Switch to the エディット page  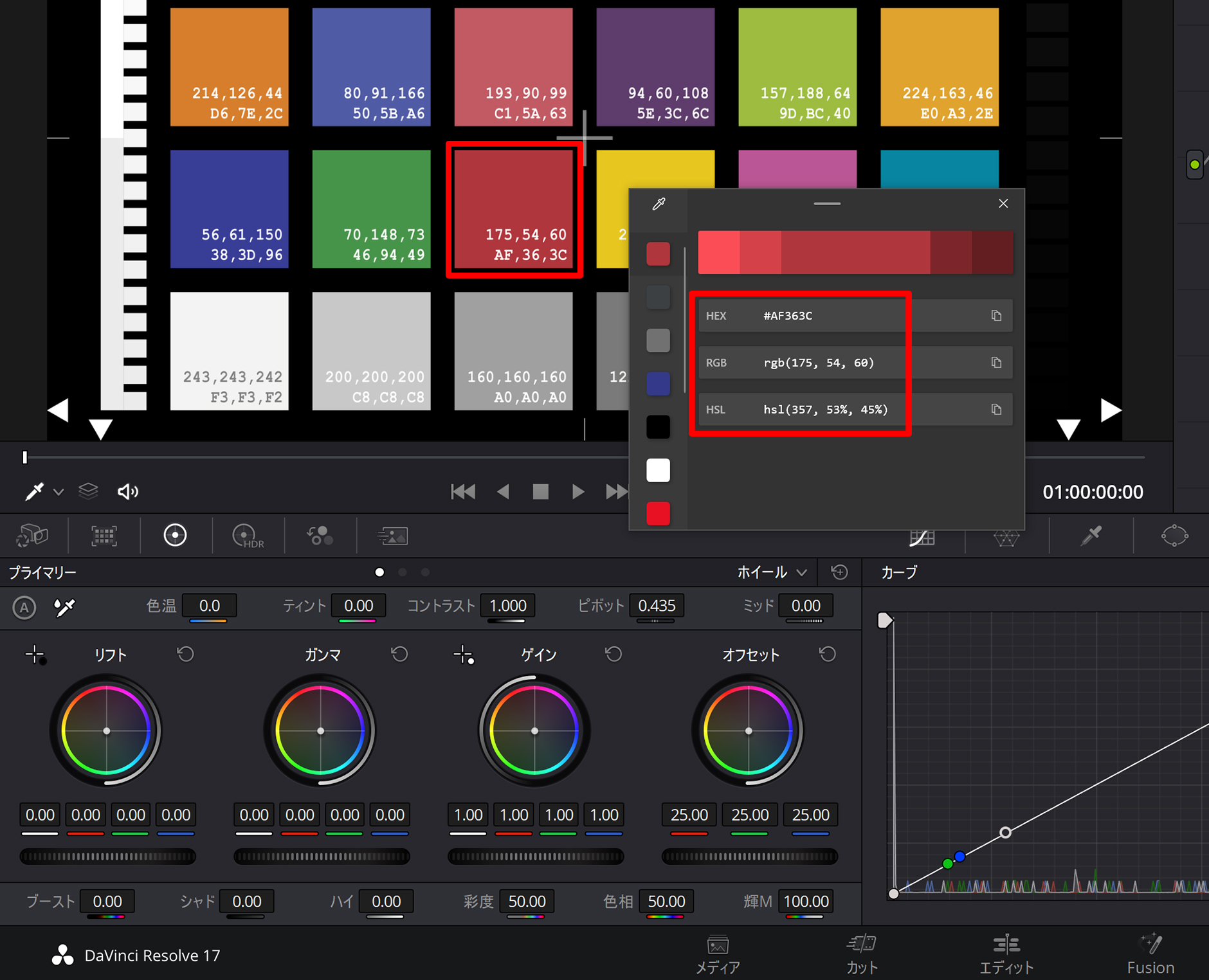click(x=1006, y=954)
